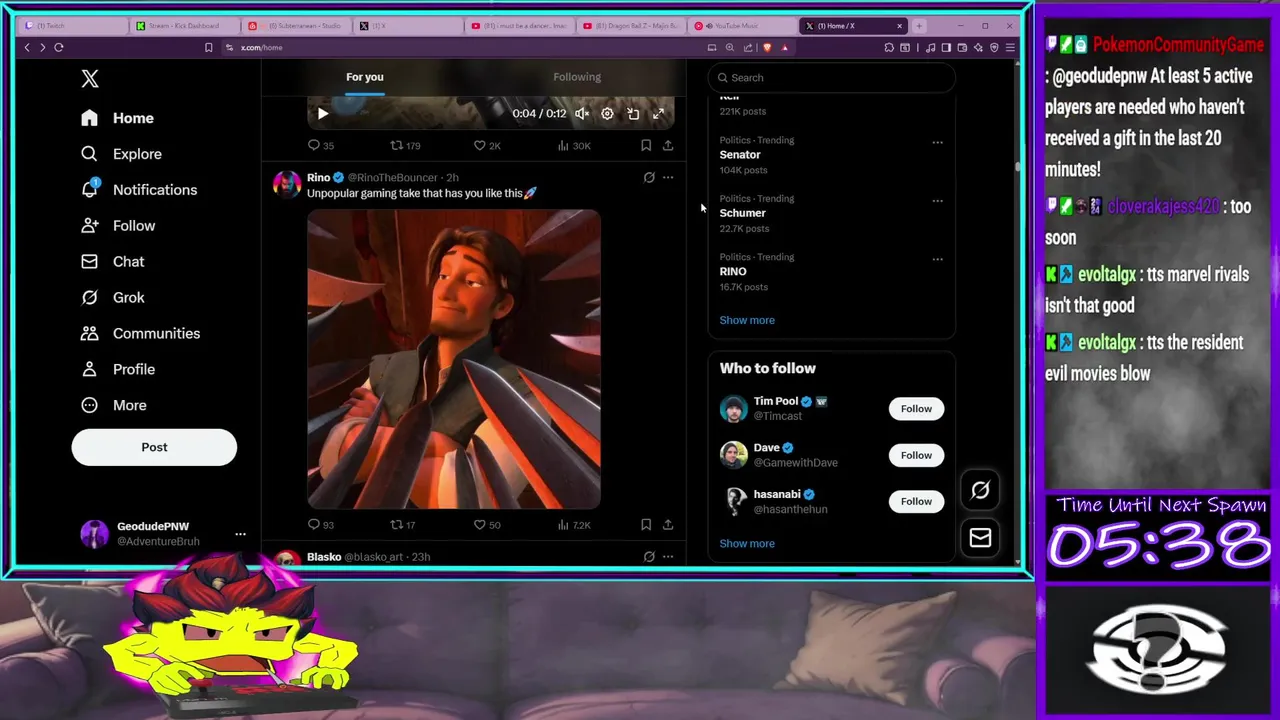Follow Tim Pool
This screenshot has width=1280, height=720.
[x=916, y=409]
